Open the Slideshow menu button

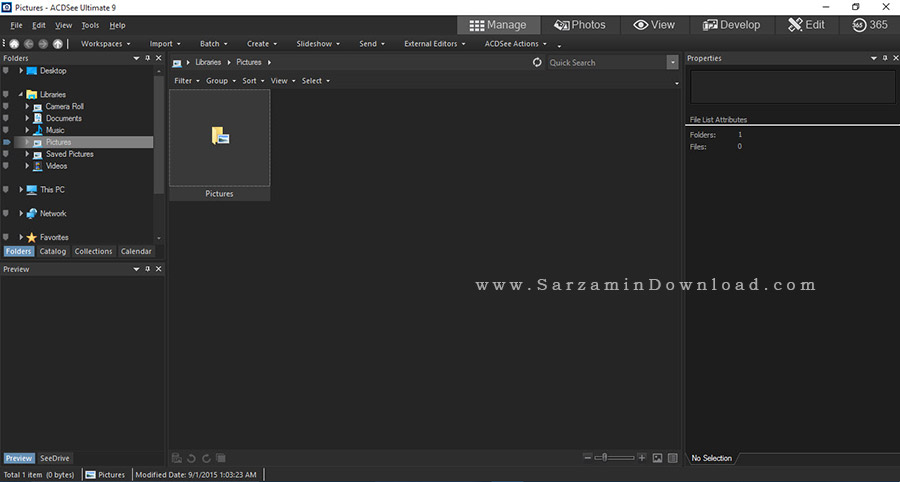pos(318,44)
